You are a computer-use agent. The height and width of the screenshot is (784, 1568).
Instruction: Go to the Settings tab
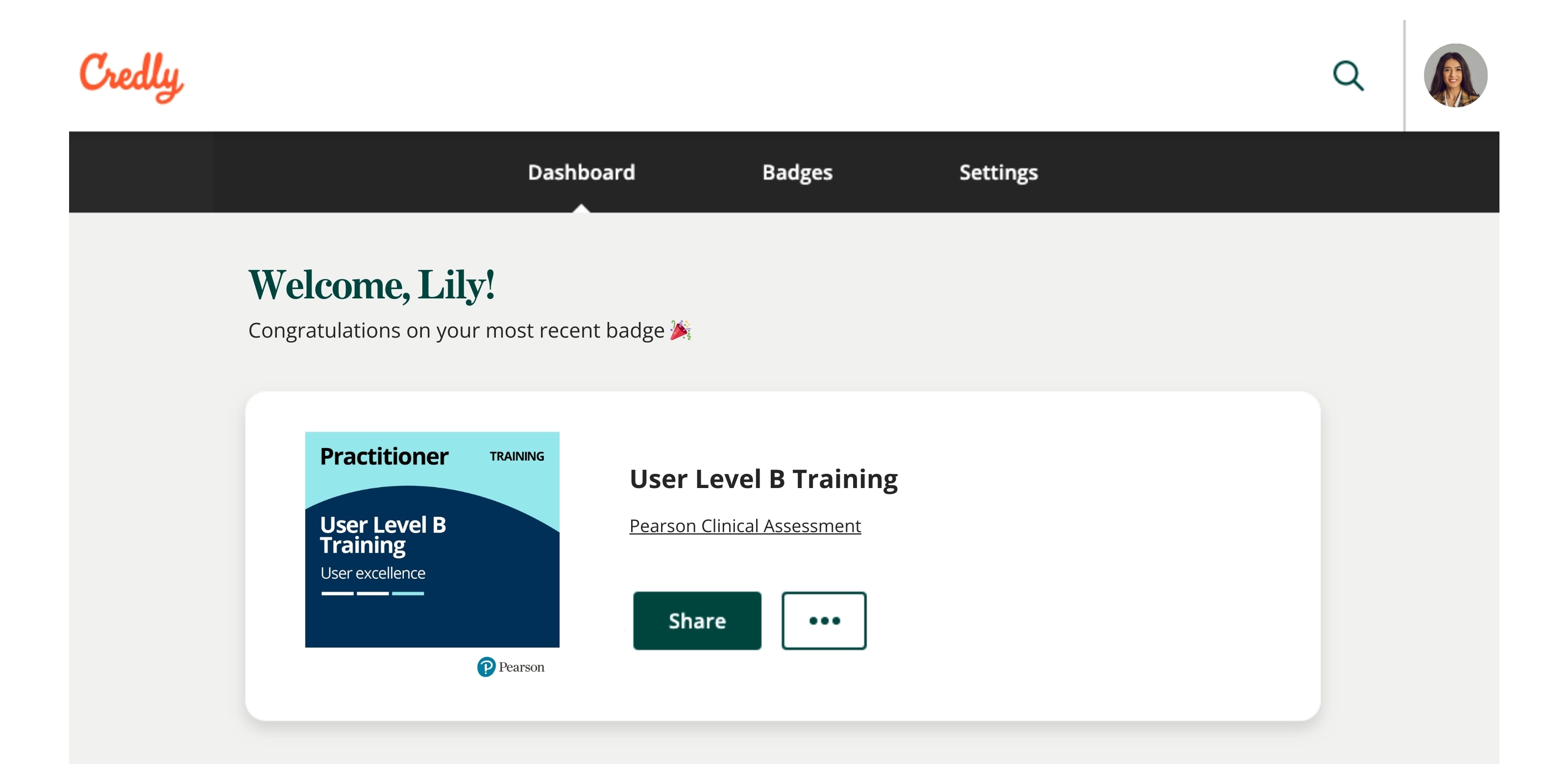[x=999, y=173]
